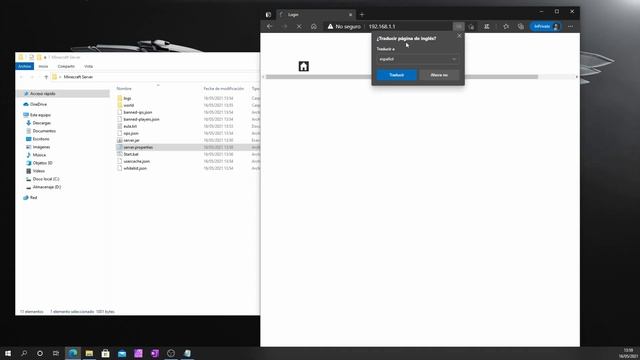The width and height of the screenshot is (640, 360).
Task: Select the server.jar file
Action: (131, 140)
